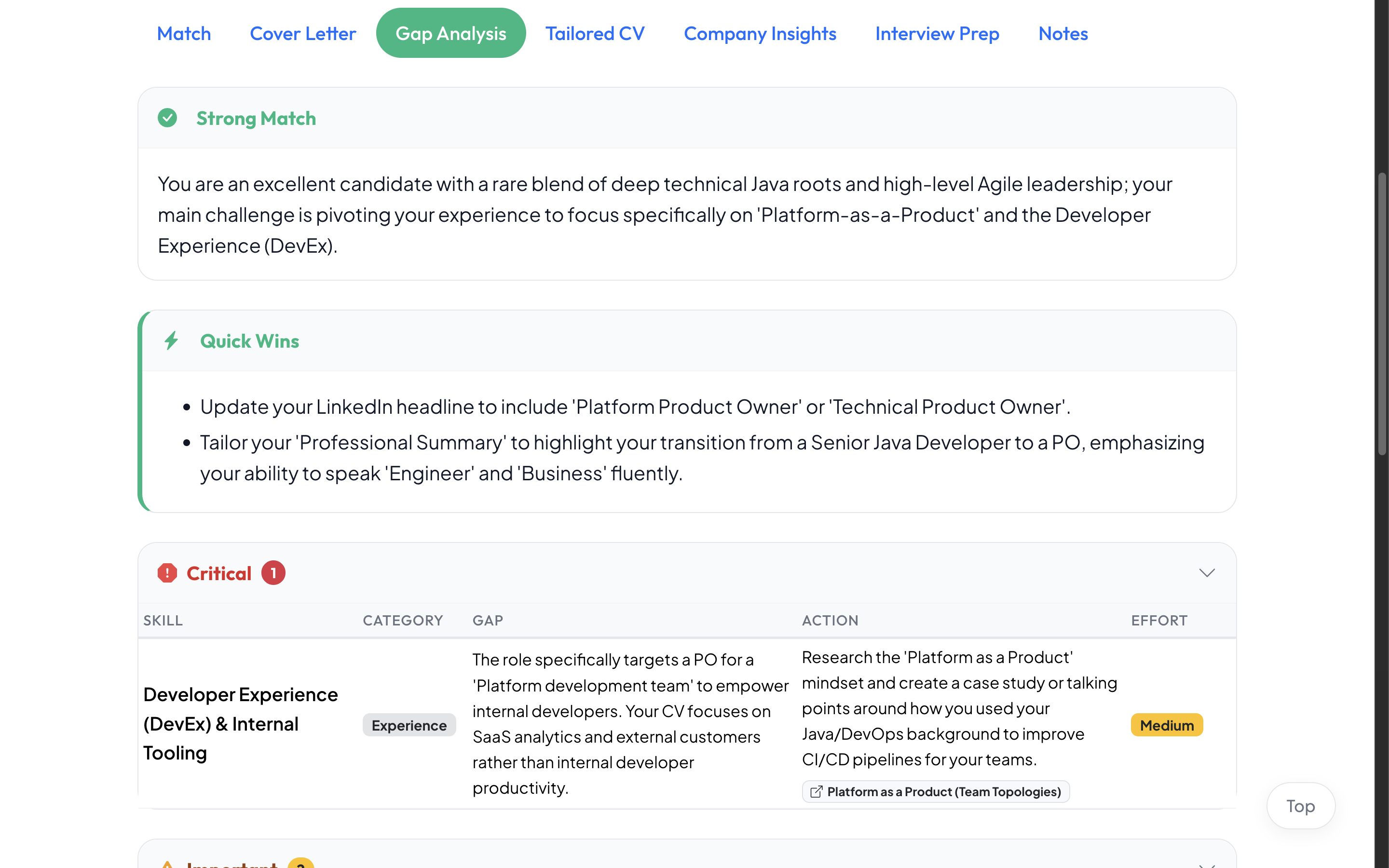This screenshot has height=868, width=1389.
Task: Open Platform as a Product (Team Topologies) link
Action: (x=943, y=792)
